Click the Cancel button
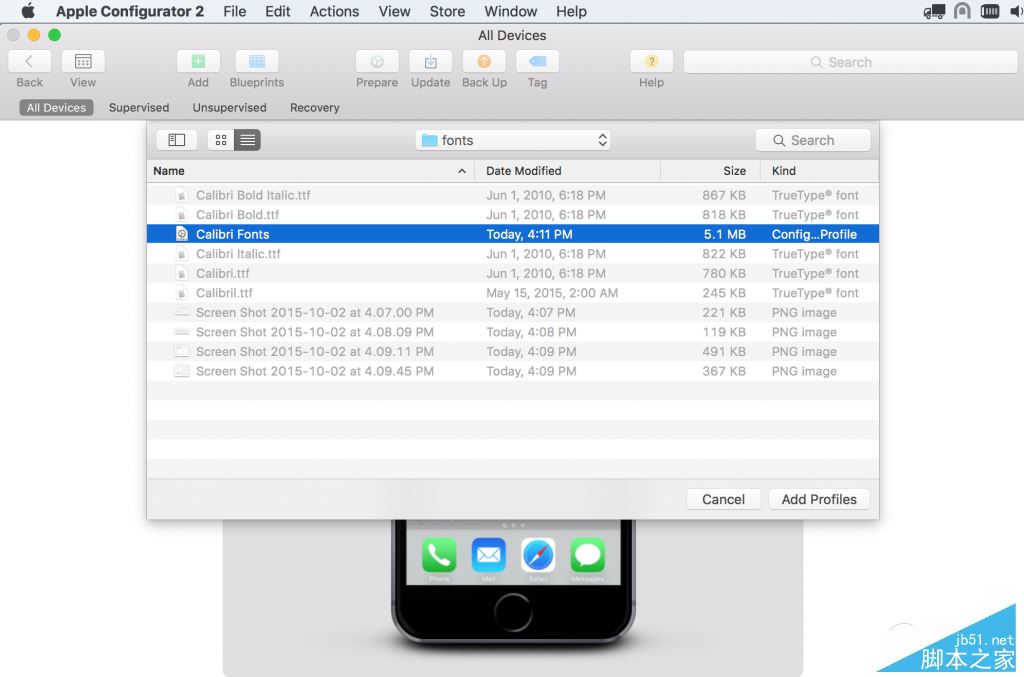This screenshot has height=677, width=1024. pos(723,499)
